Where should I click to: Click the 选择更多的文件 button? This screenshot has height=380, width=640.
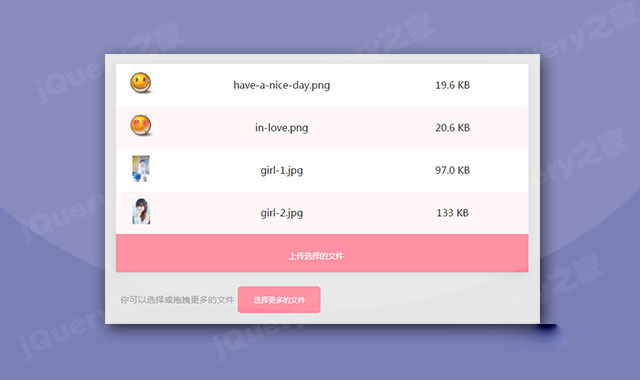[x=279, y=300]
